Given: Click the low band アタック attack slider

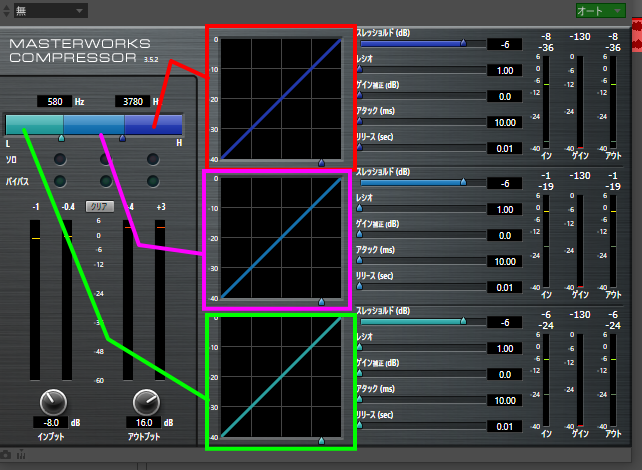Looking at the screenshot, I should [423, 400].
